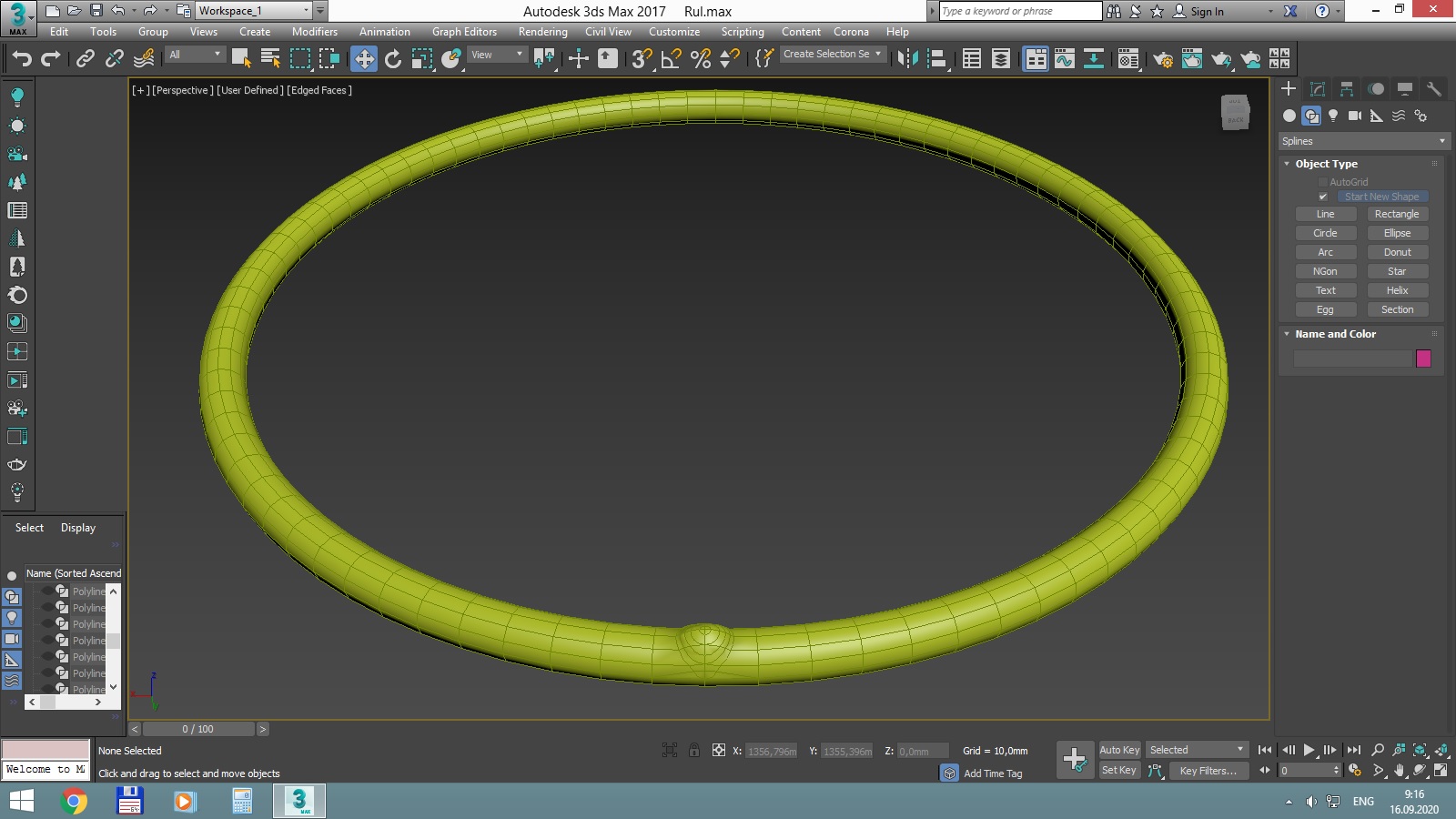Switch to Cameras category icon
The image size is (1456, 819).
[x=1355, y=116]
